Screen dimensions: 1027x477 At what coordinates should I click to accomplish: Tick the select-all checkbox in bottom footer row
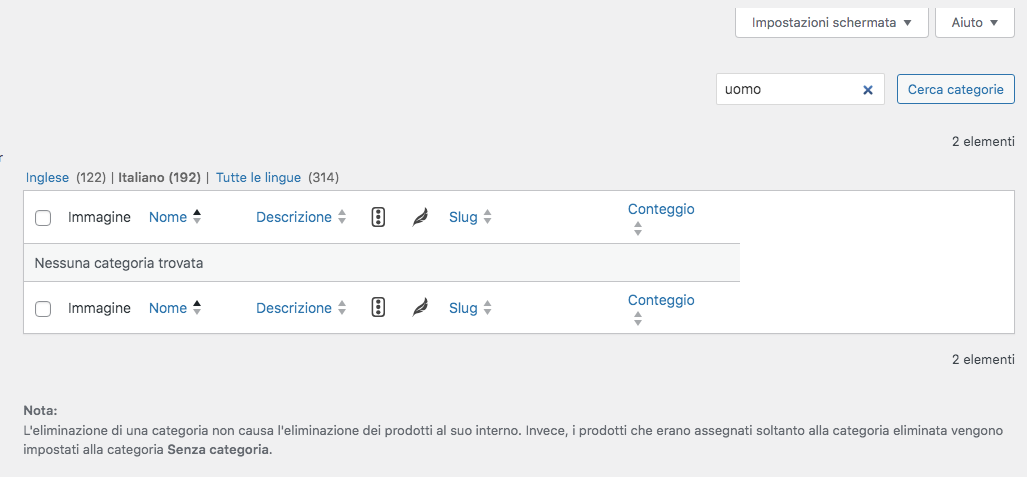pyautogui.click(x=43, y=309)
